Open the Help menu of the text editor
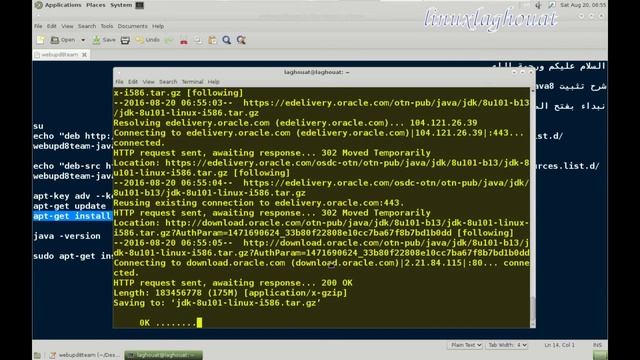The height and width of the screenshot is (360, 640). click(x=158, y=26)
